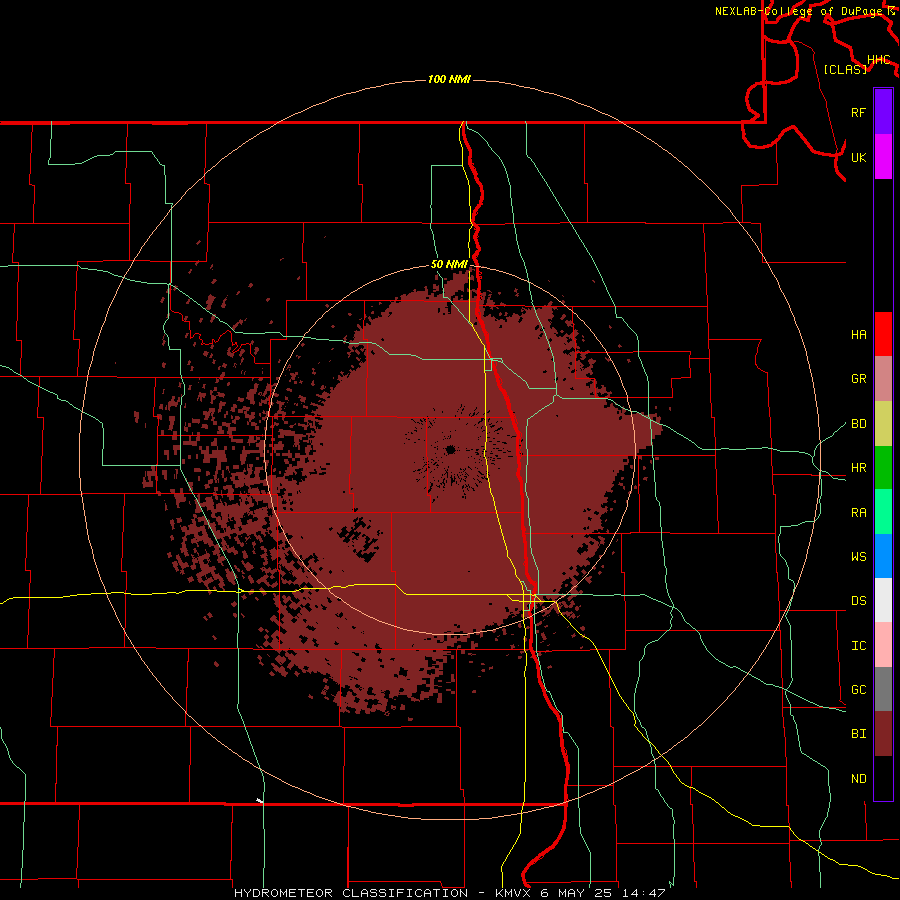
Task: Click the IC legend label
Action: 859,646
